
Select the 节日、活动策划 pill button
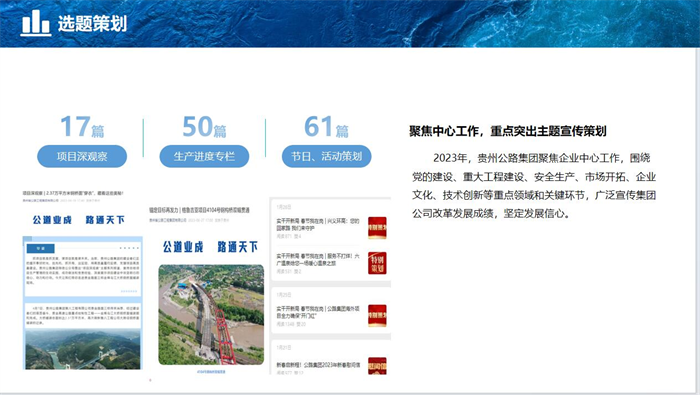[326, 156]
